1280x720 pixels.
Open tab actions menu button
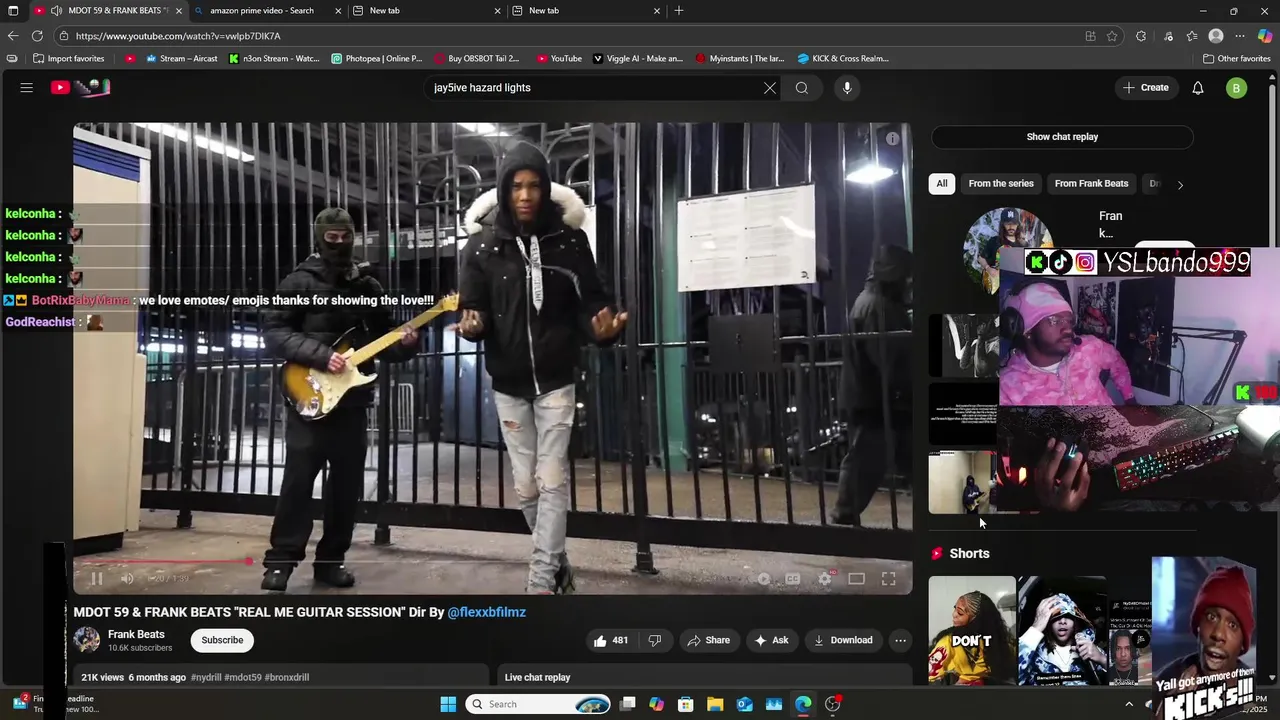[x=13, y=11]
